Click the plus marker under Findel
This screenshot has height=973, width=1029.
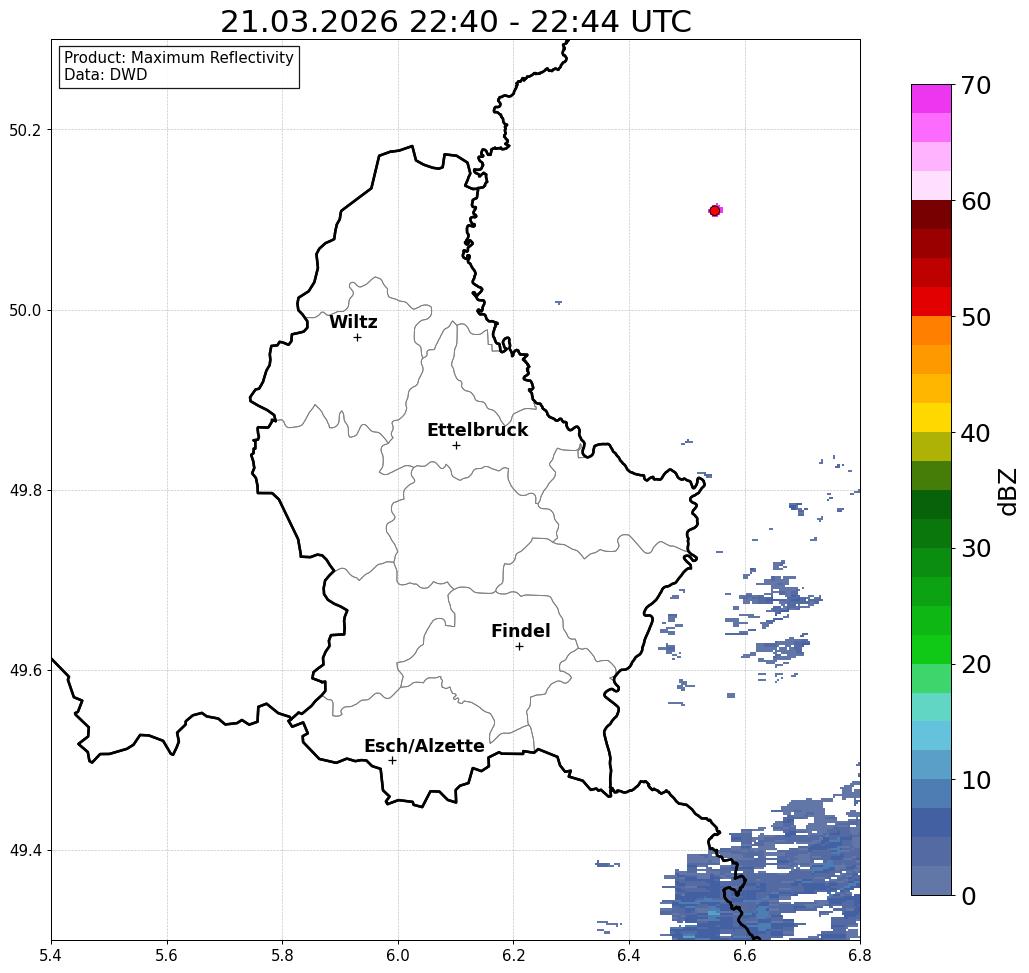pyautogui.click(x=519, y=646)
